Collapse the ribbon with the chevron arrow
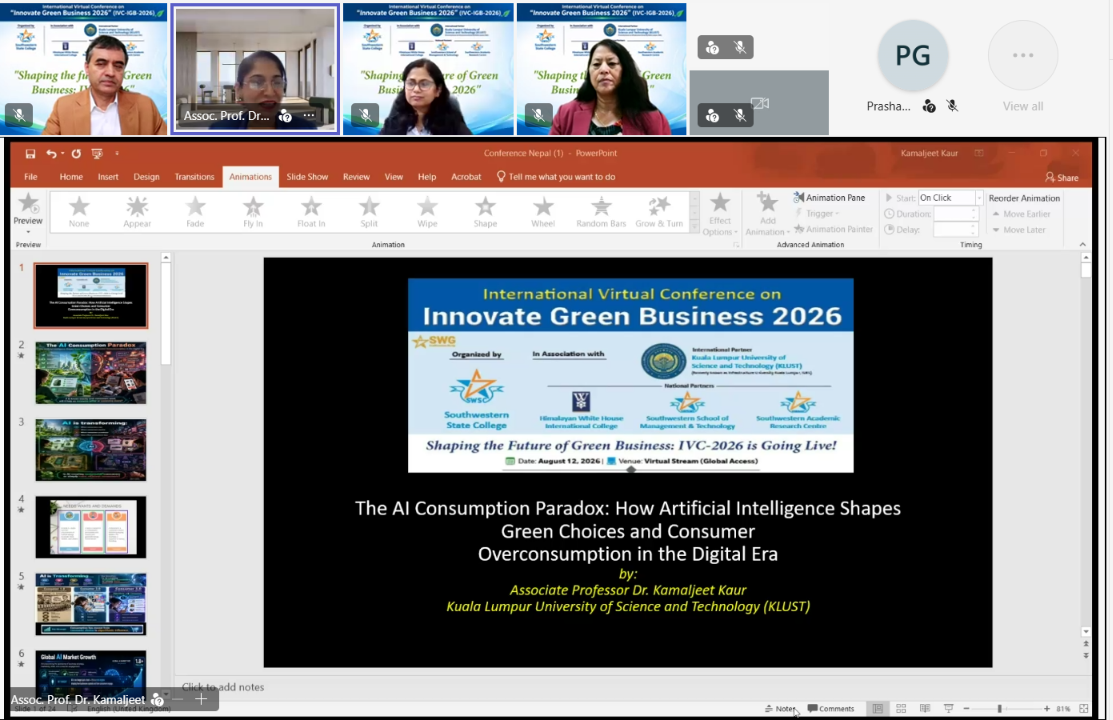The width and height of the screenshot is (1113, 720). click(1082, 244)
